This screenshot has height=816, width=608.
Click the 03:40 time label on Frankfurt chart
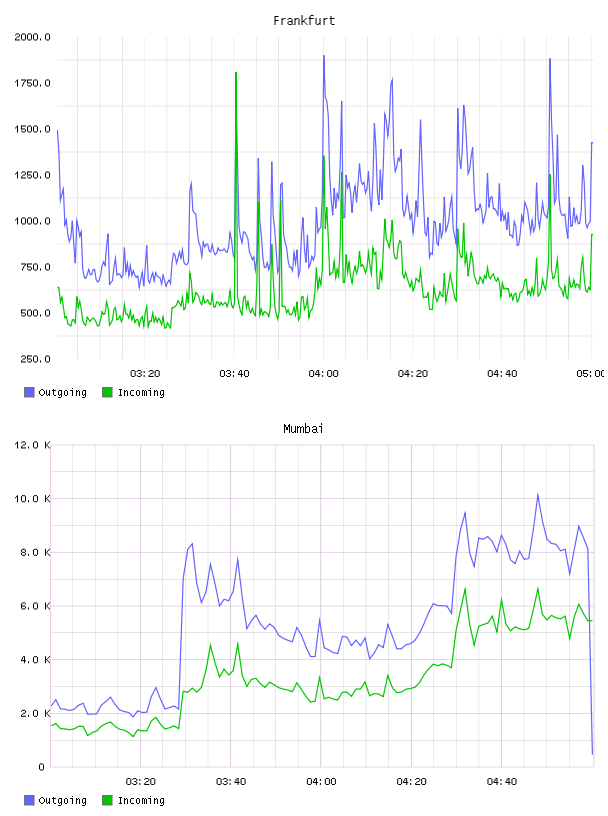tap(234, 374)
